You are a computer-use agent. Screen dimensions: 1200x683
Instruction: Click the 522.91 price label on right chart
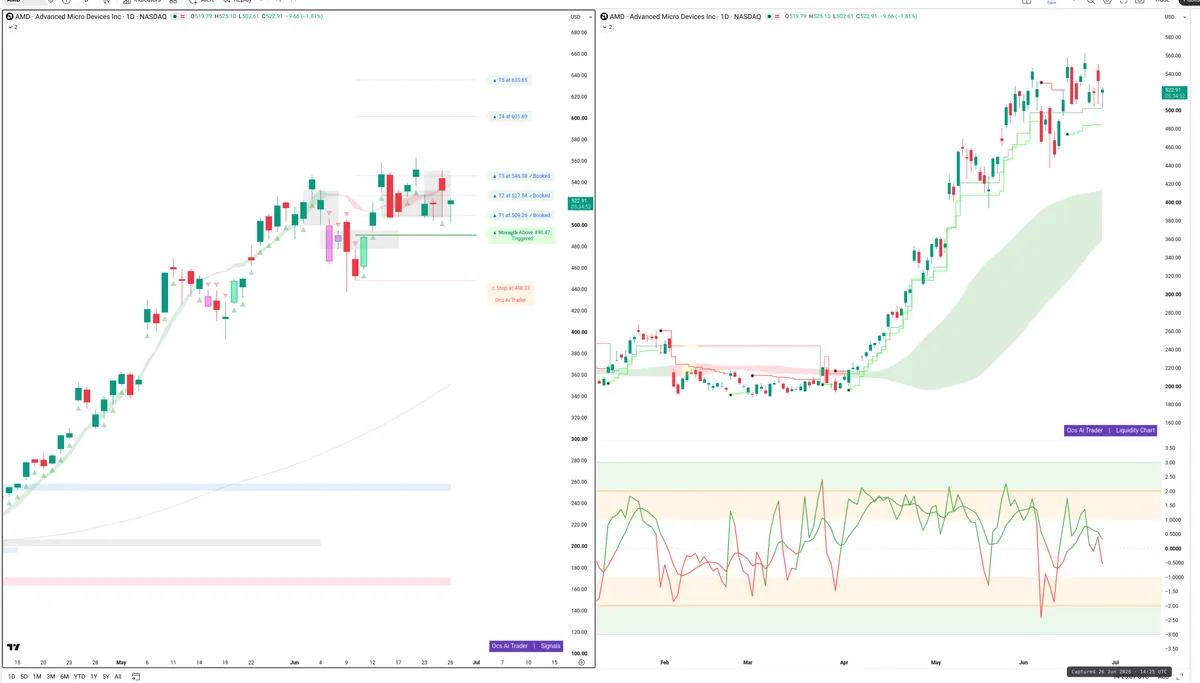pyautogui.click(x=1173, y=93)
